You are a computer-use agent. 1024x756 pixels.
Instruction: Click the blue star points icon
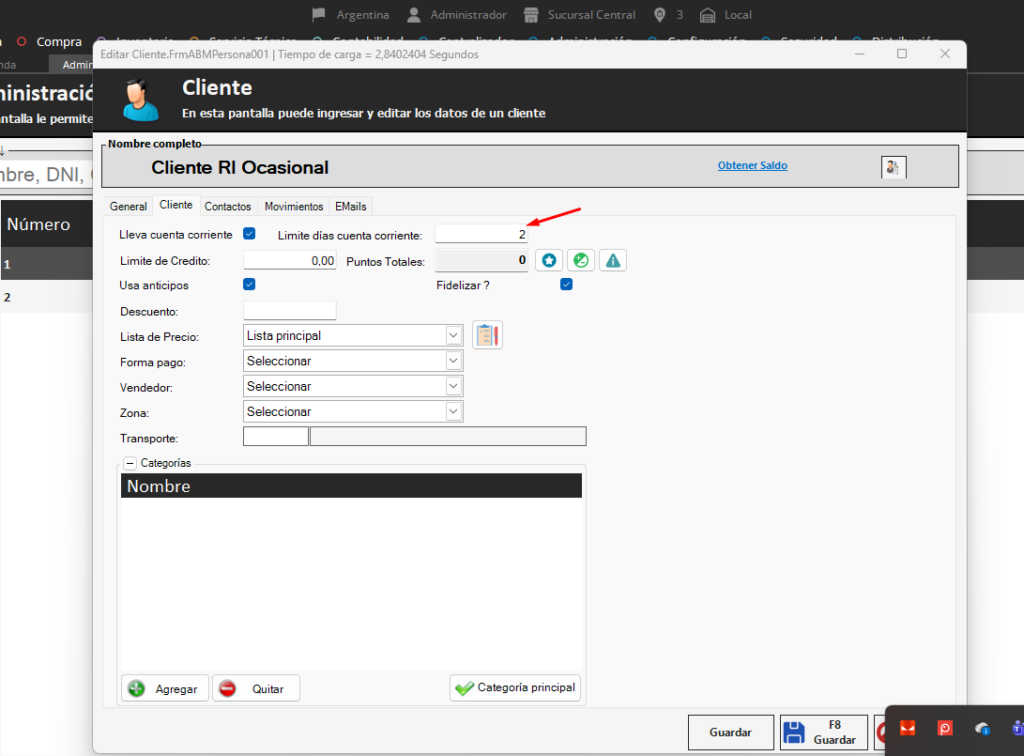pos(549,260)
